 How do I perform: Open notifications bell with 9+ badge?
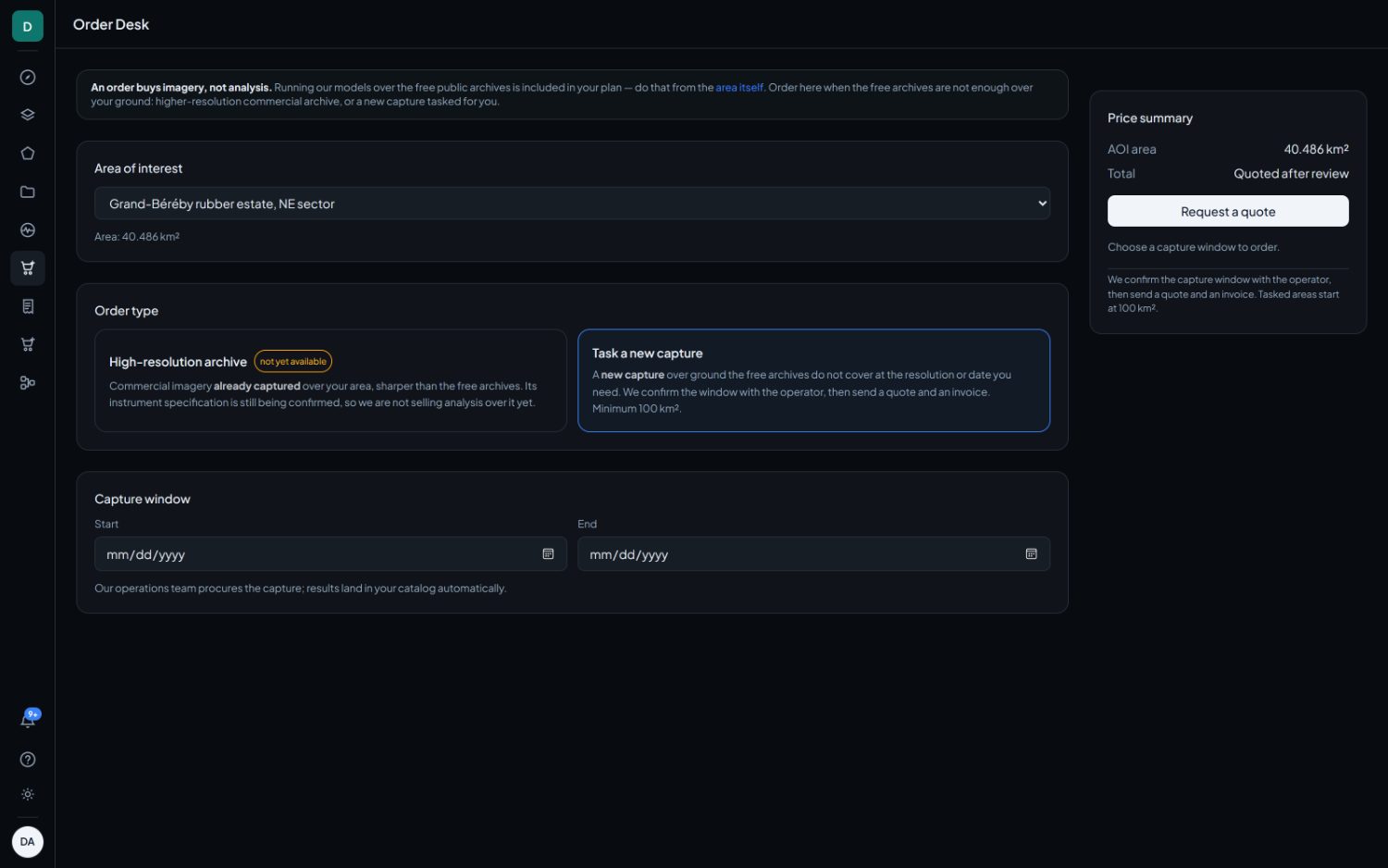[28, 720]
